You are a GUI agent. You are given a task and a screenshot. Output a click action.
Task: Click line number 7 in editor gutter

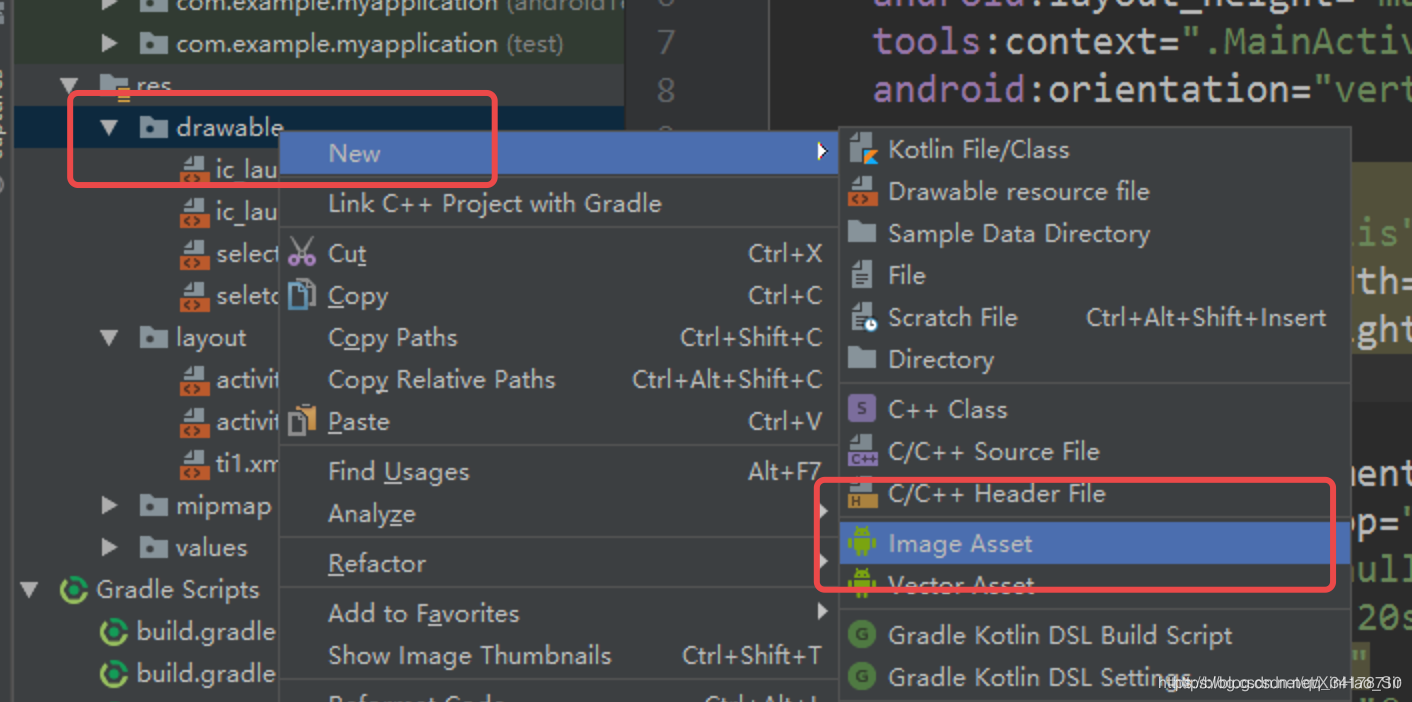pos(666,43)
